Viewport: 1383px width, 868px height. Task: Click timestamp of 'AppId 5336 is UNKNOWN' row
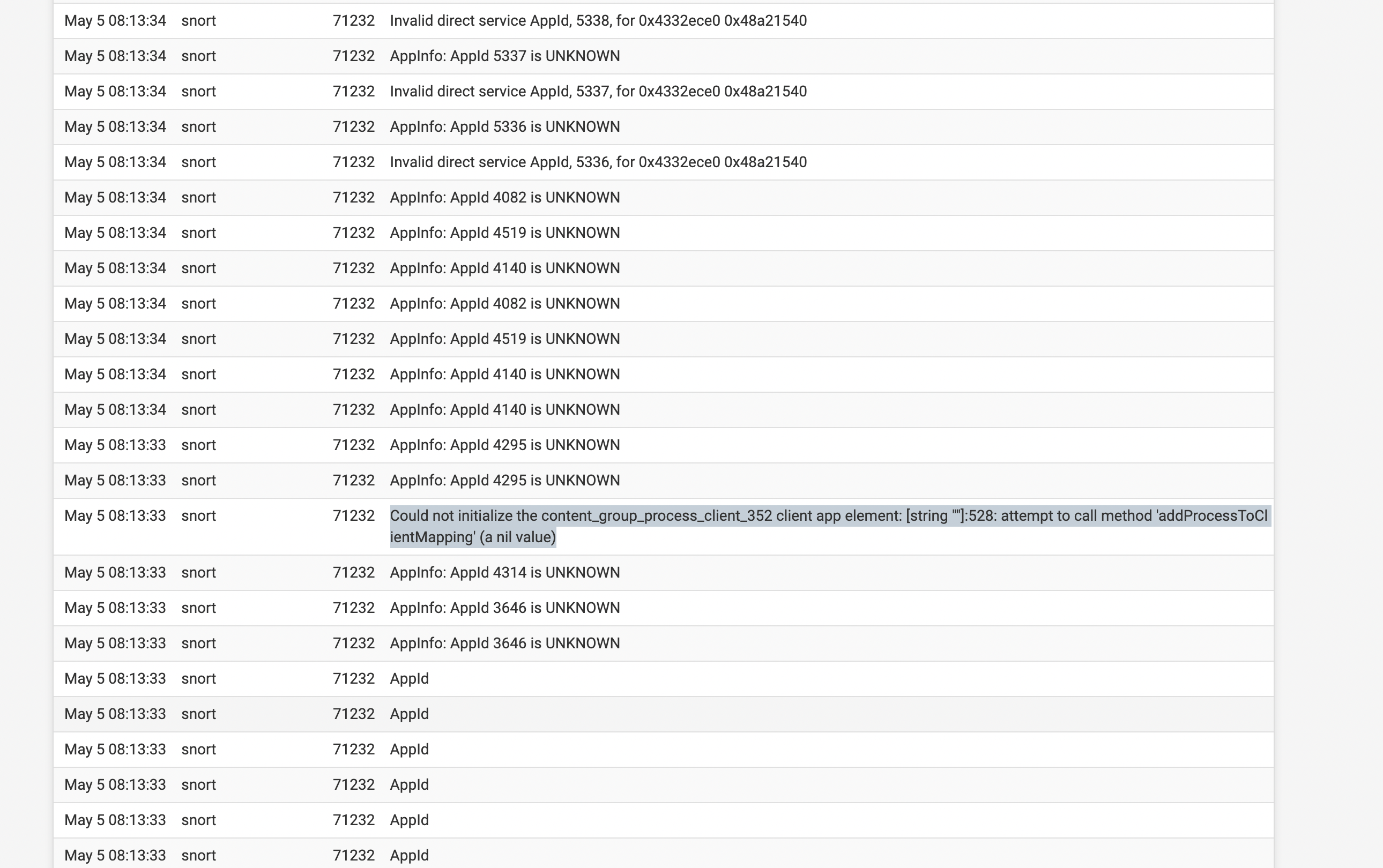[115, 127]
